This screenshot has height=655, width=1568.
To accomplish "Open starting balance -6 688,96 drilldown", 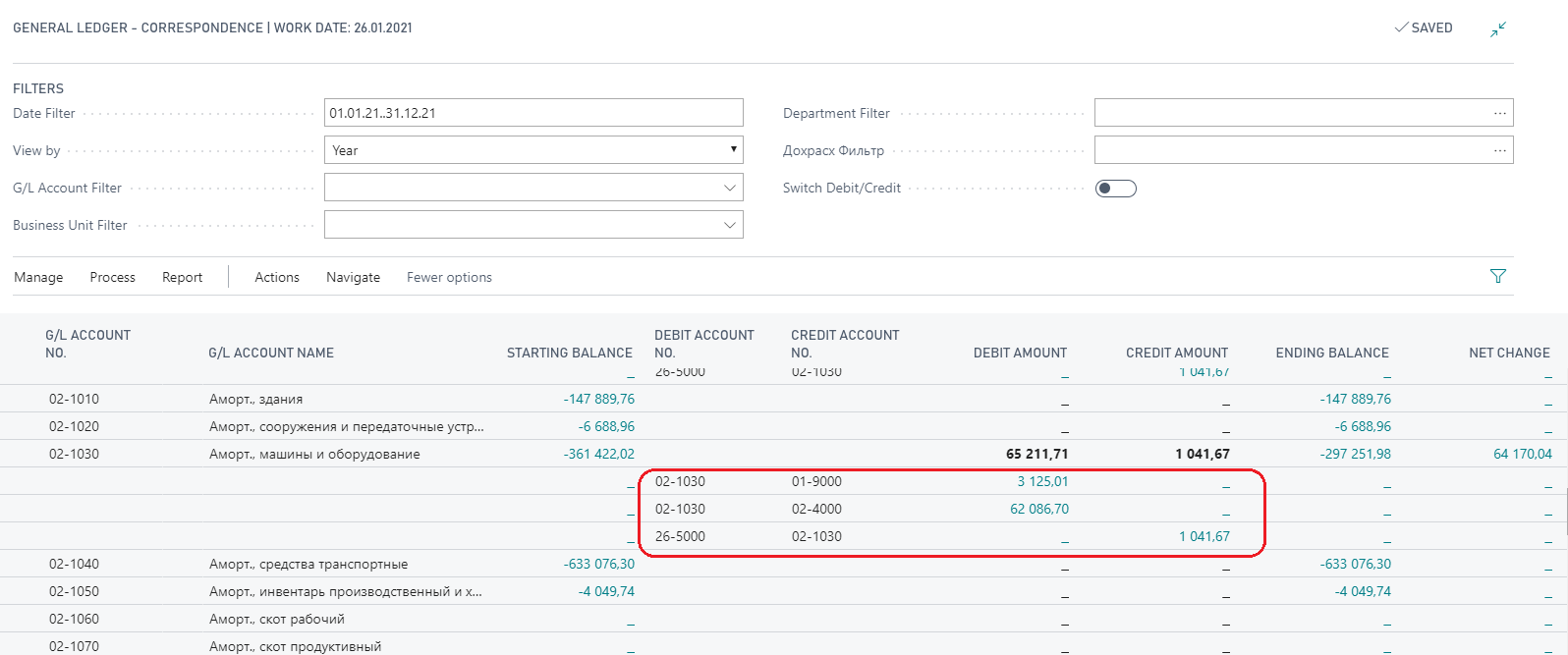I will click(606, 426).
